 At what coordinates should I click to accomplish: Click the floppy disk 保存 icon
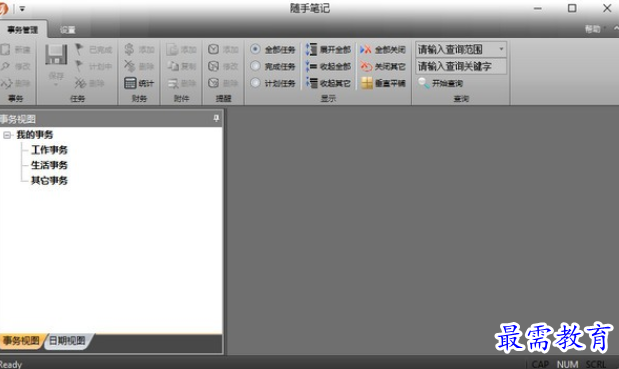click(56, 54)
